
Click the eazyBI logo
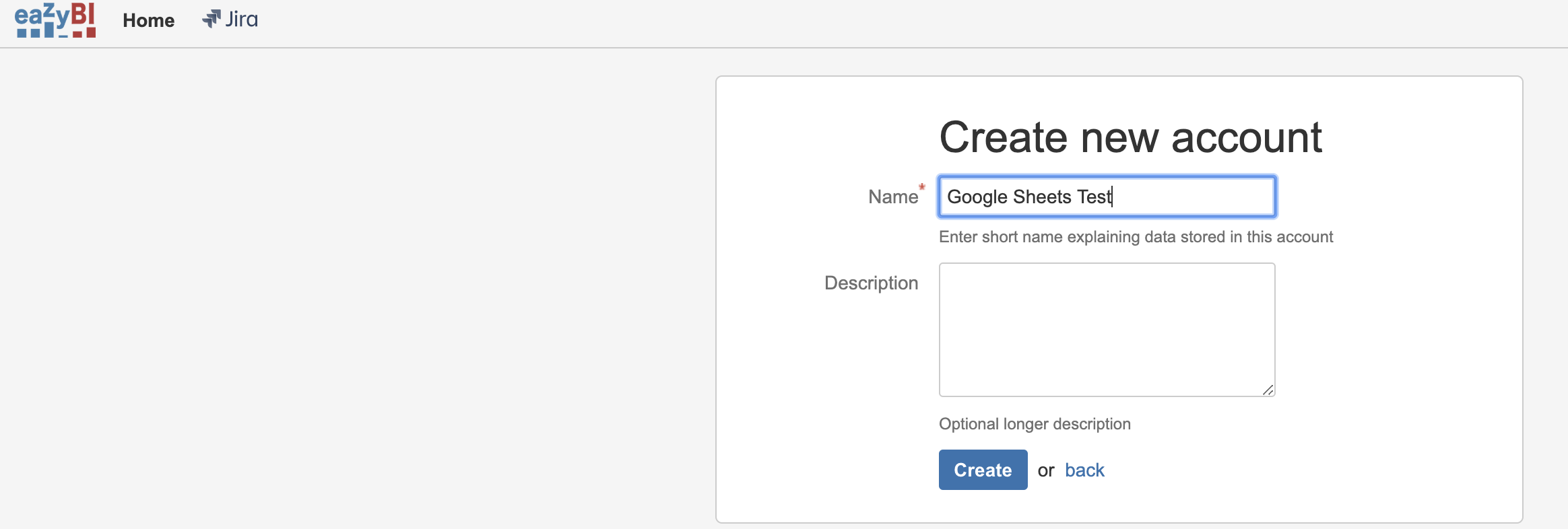55,20
